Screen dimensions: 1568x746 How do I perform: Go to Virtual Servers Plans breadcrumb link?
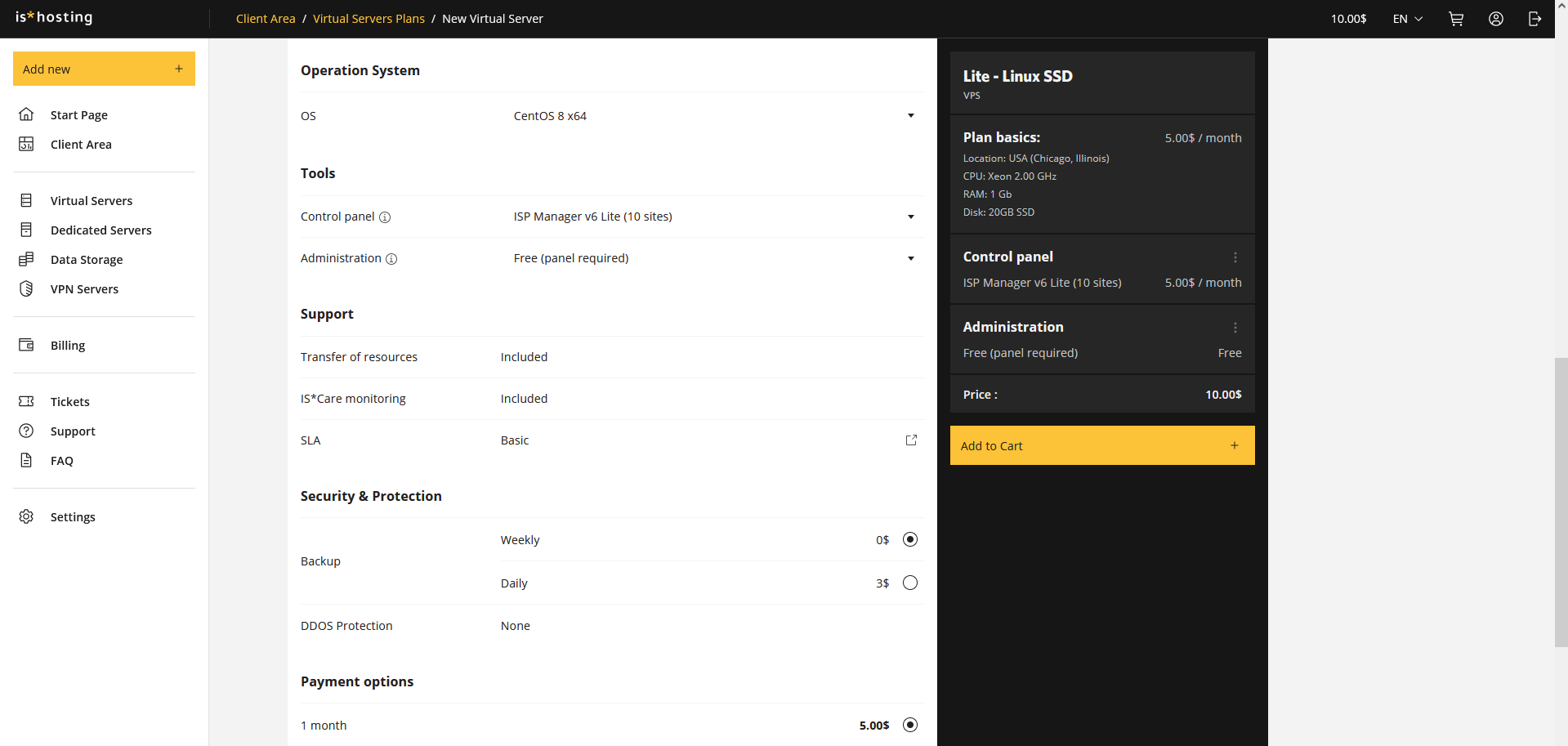pyautogui.click(x=369, y=18)
